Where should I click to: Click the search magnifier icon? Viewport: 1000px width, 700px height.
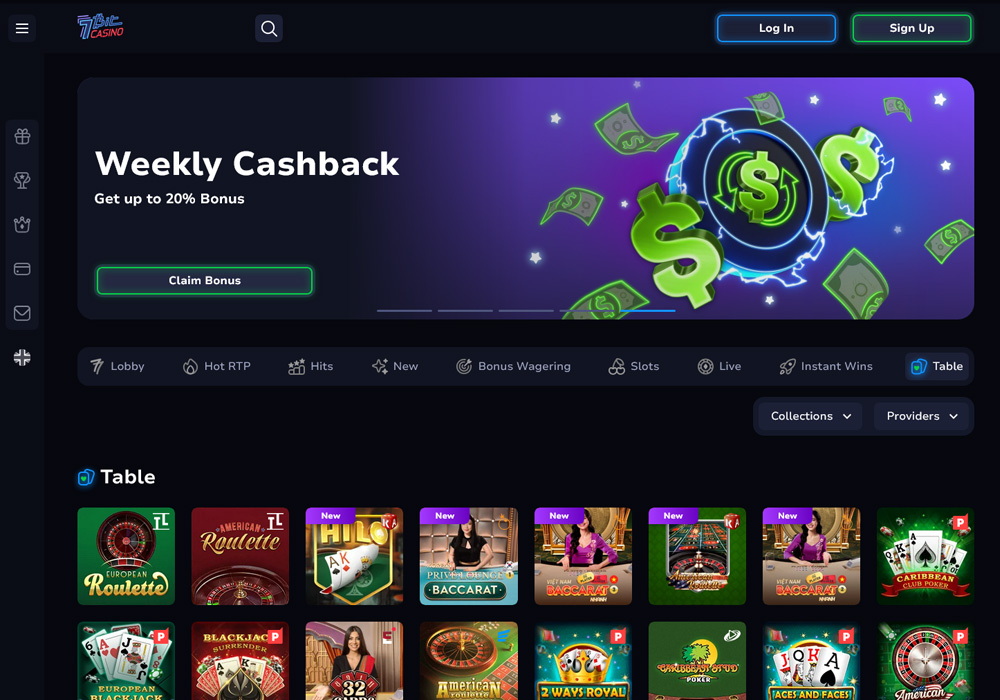click(x=268, y=28)
